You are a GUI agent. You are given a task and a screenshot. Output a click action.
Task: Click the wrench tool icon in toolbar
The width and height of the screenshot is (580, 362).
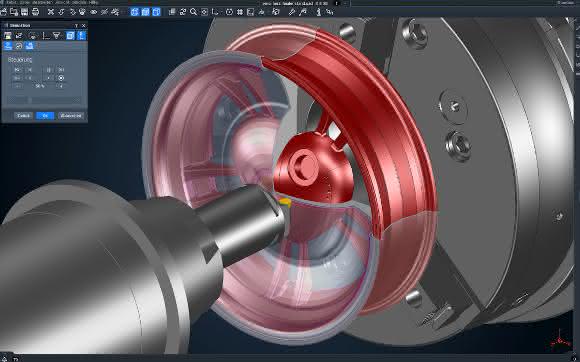coord(292,12)
